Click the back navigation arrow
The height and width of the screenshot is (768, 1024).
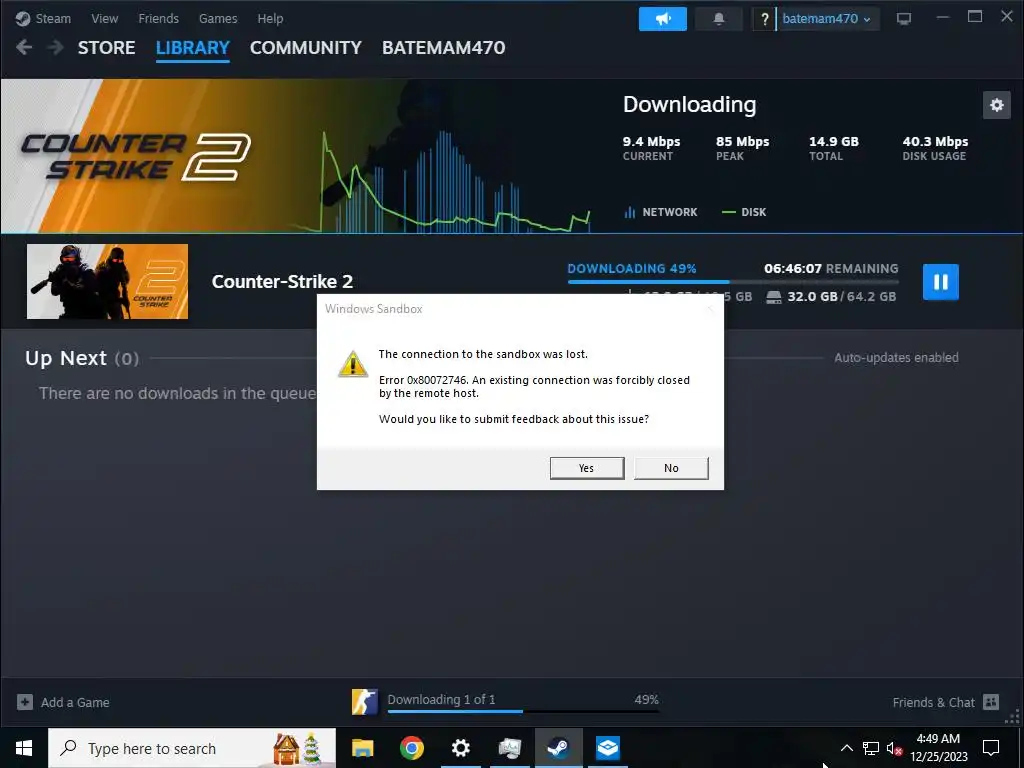(24, 47)
